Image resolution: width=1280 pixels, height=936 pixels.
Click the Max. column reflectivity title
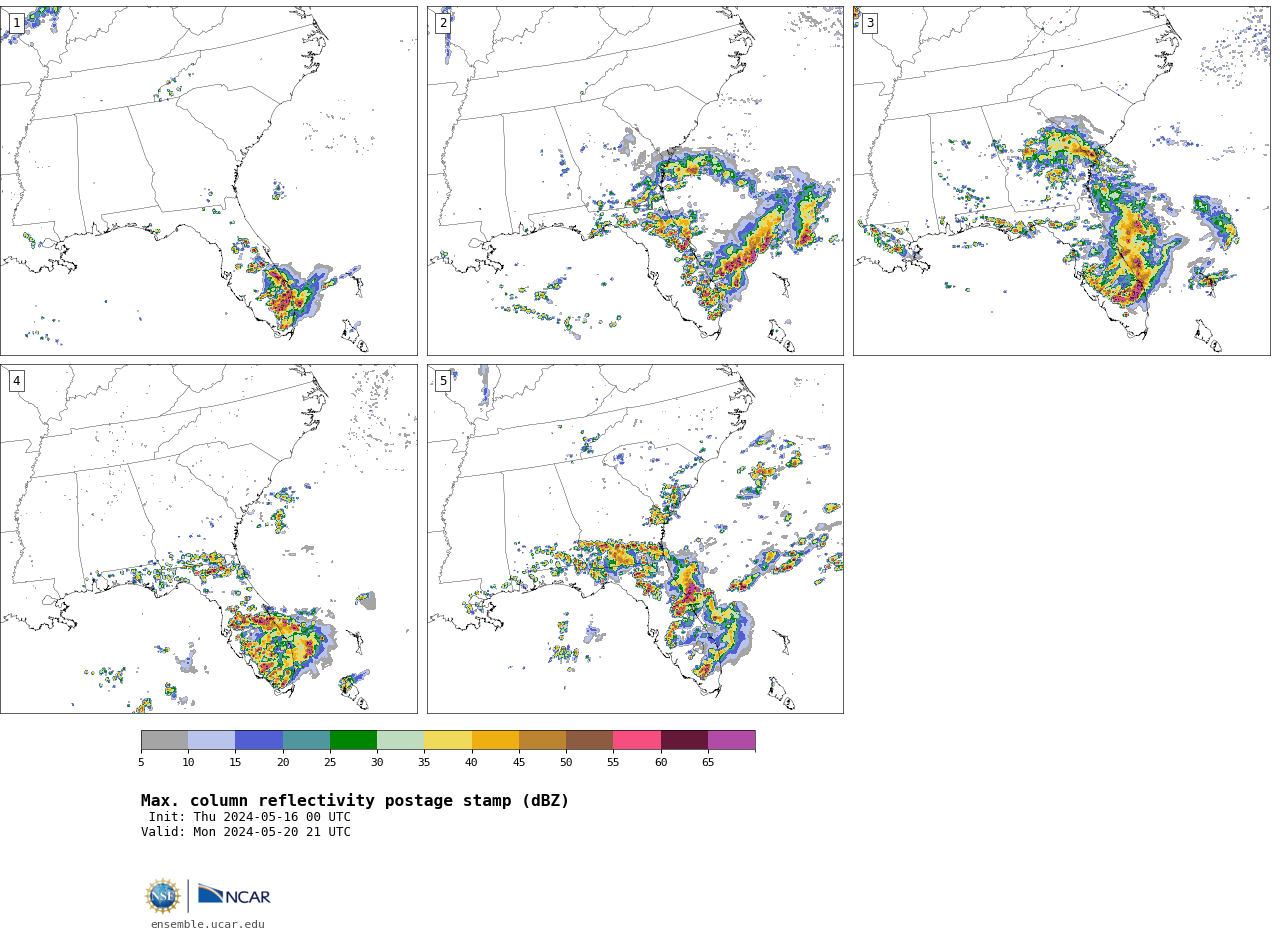(x=355, y=801)
